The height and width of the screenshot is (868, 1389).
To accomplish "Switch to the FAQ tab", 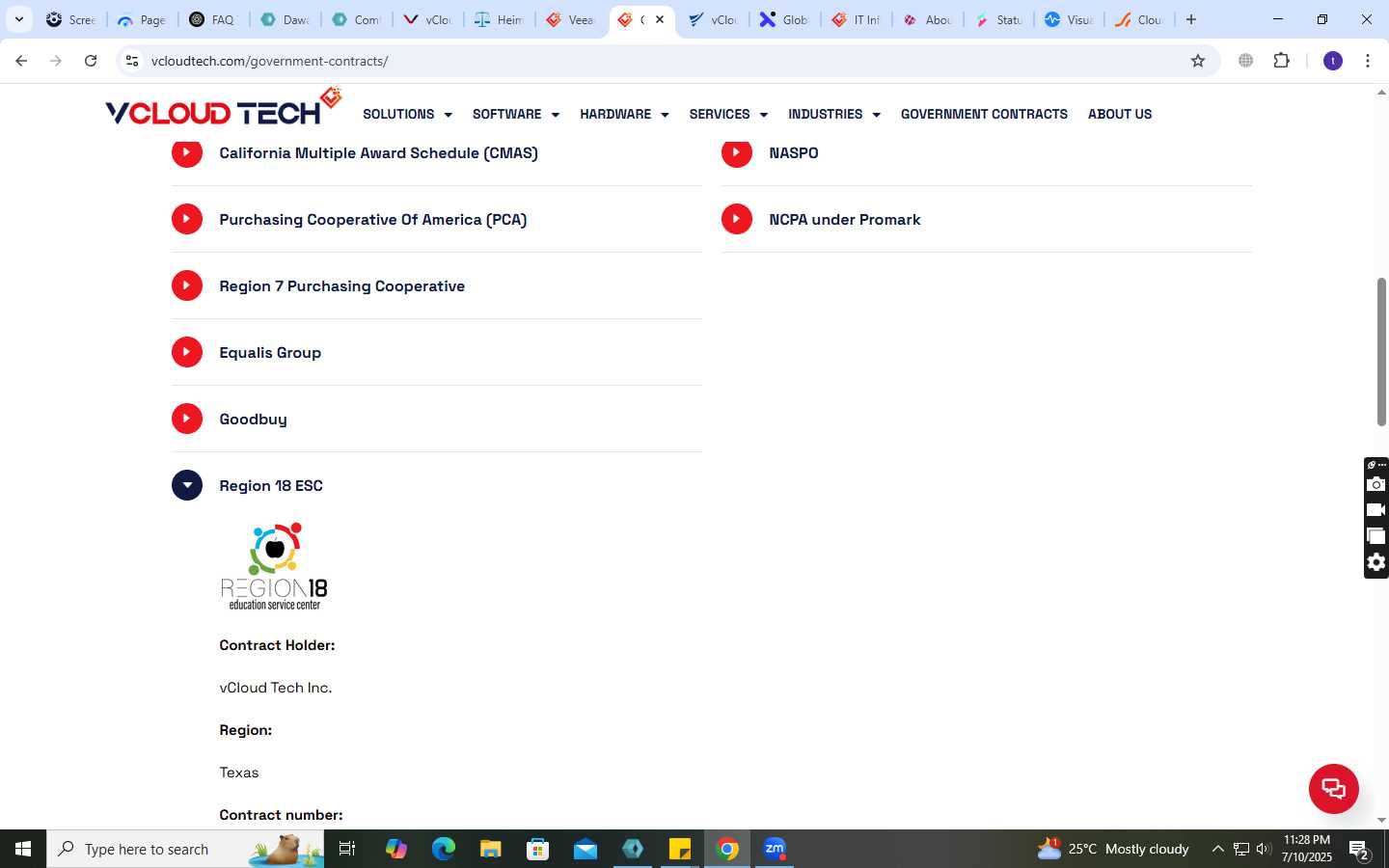I will click(212, 19).
